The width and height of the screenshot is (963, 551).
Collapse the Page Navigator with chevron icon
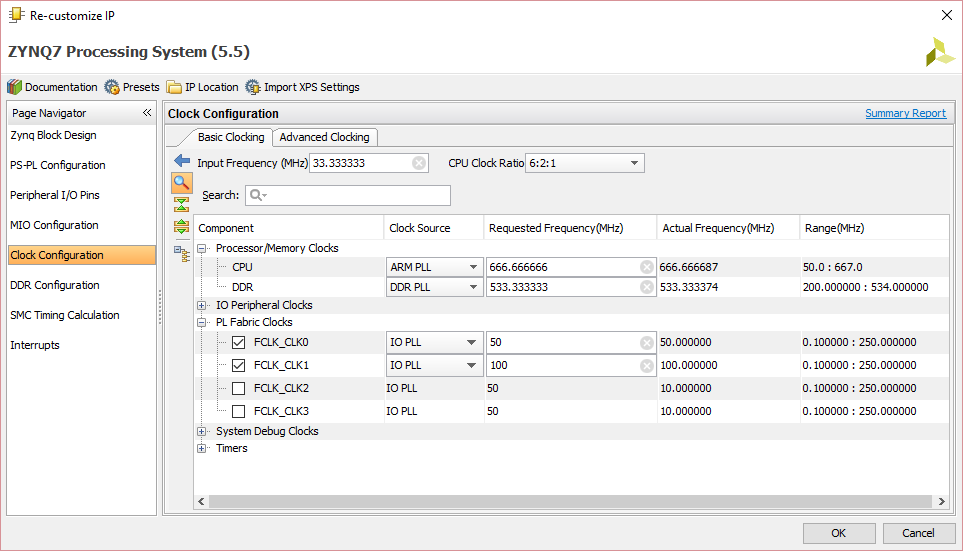tap(147, 112)
